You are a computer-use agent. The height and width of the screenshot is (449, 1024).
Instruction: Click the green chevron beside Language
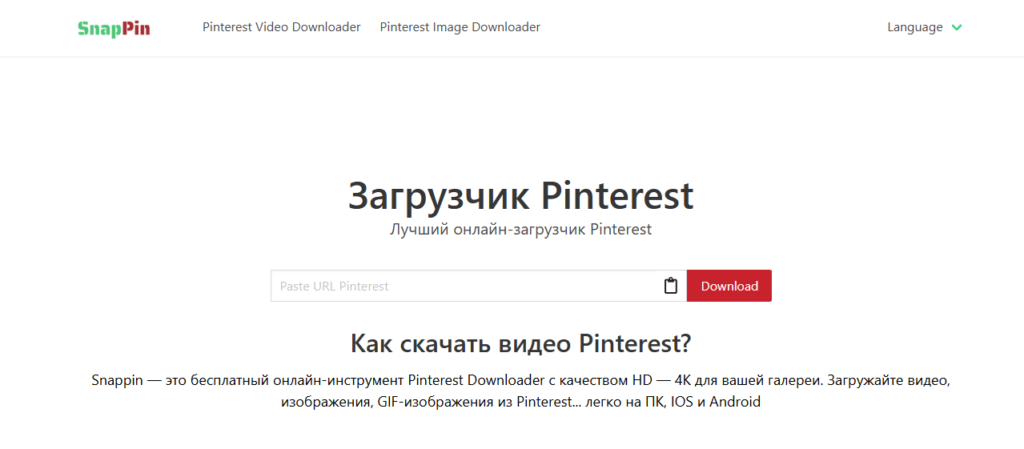957,27
